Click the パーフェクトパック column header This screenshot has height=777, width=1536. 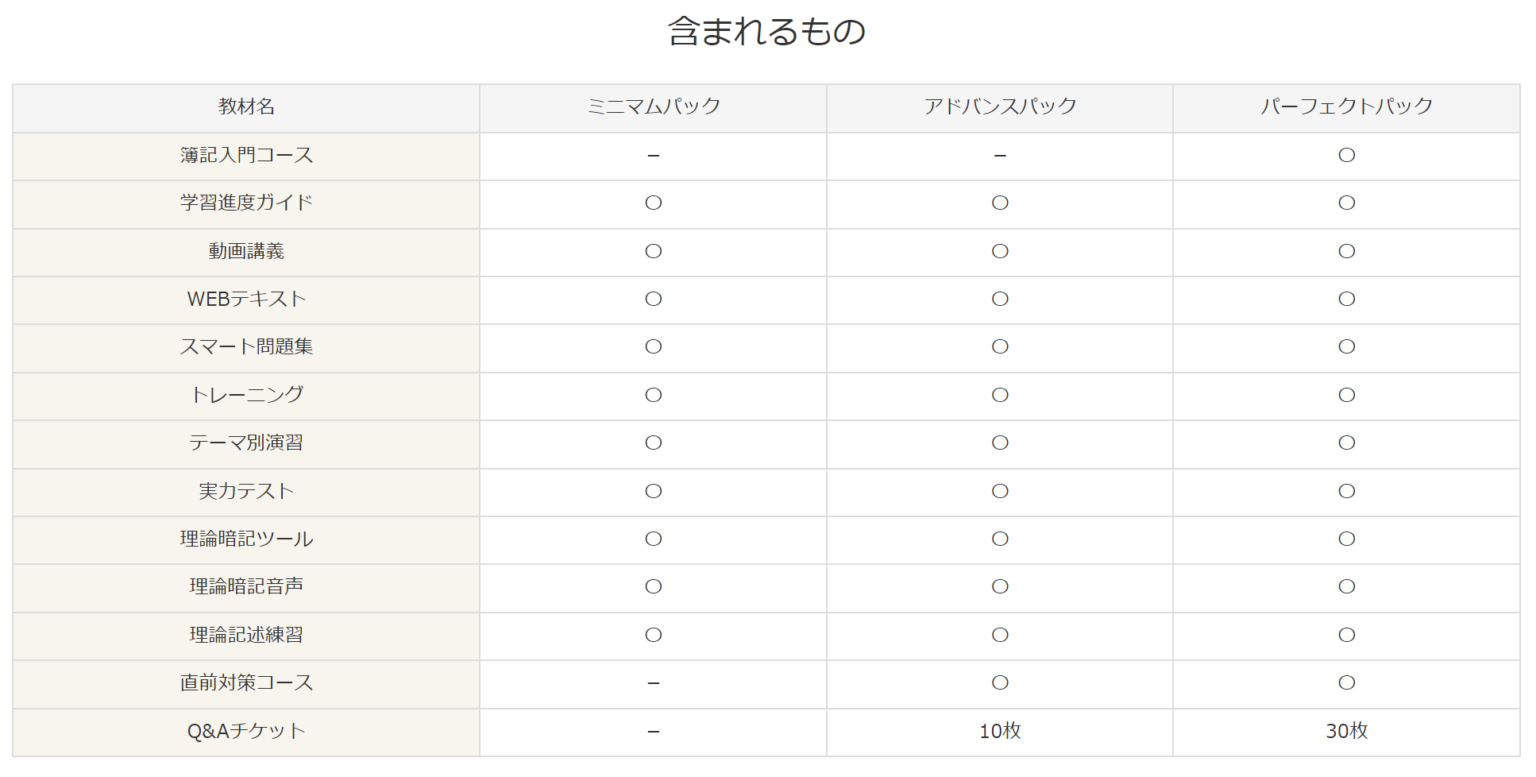1346,107
